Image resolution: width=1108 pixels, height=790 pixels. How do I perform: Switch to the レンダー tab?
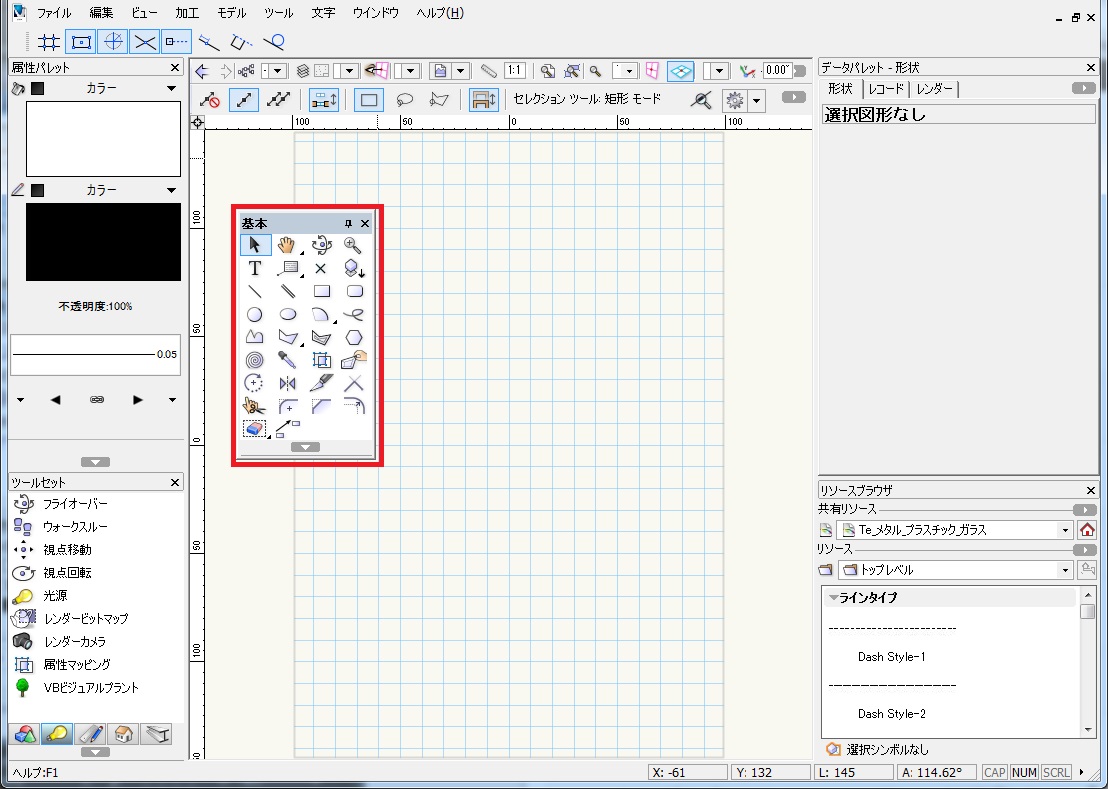pyautogui.click(x=933, y=89)
